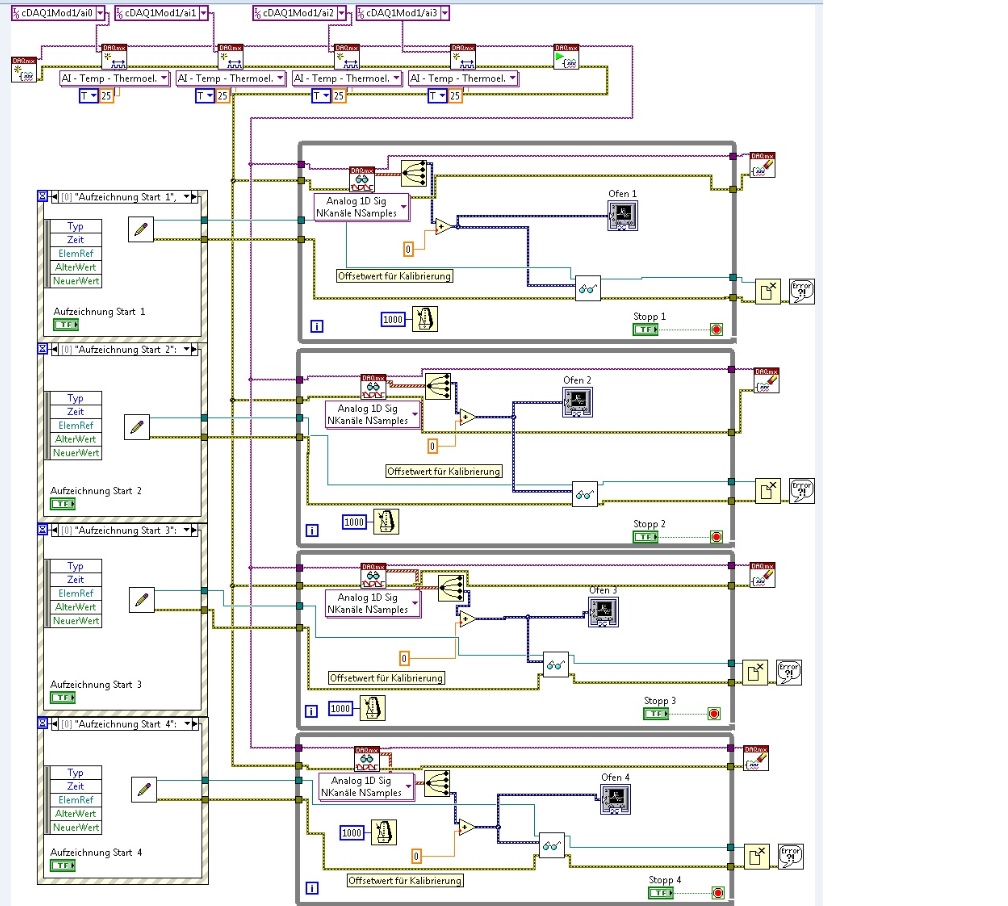Viewport: 1008px width, 906px height.
Task: Click the Wait (ms) metronome in loop 1
Action: [x=425, y=320]
